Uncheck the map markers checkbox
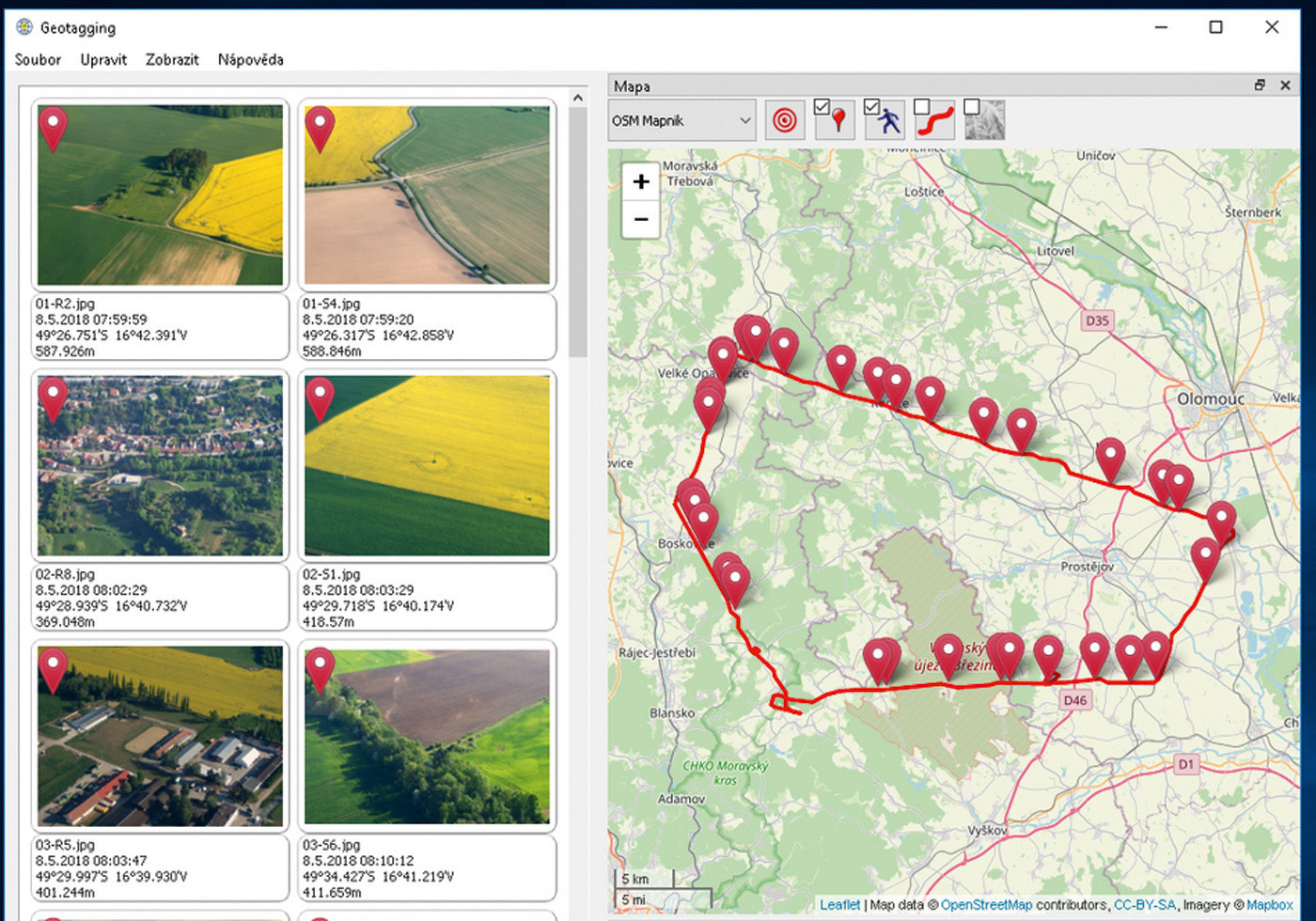This screenshot has width=1316, height=921. (822, 107)
